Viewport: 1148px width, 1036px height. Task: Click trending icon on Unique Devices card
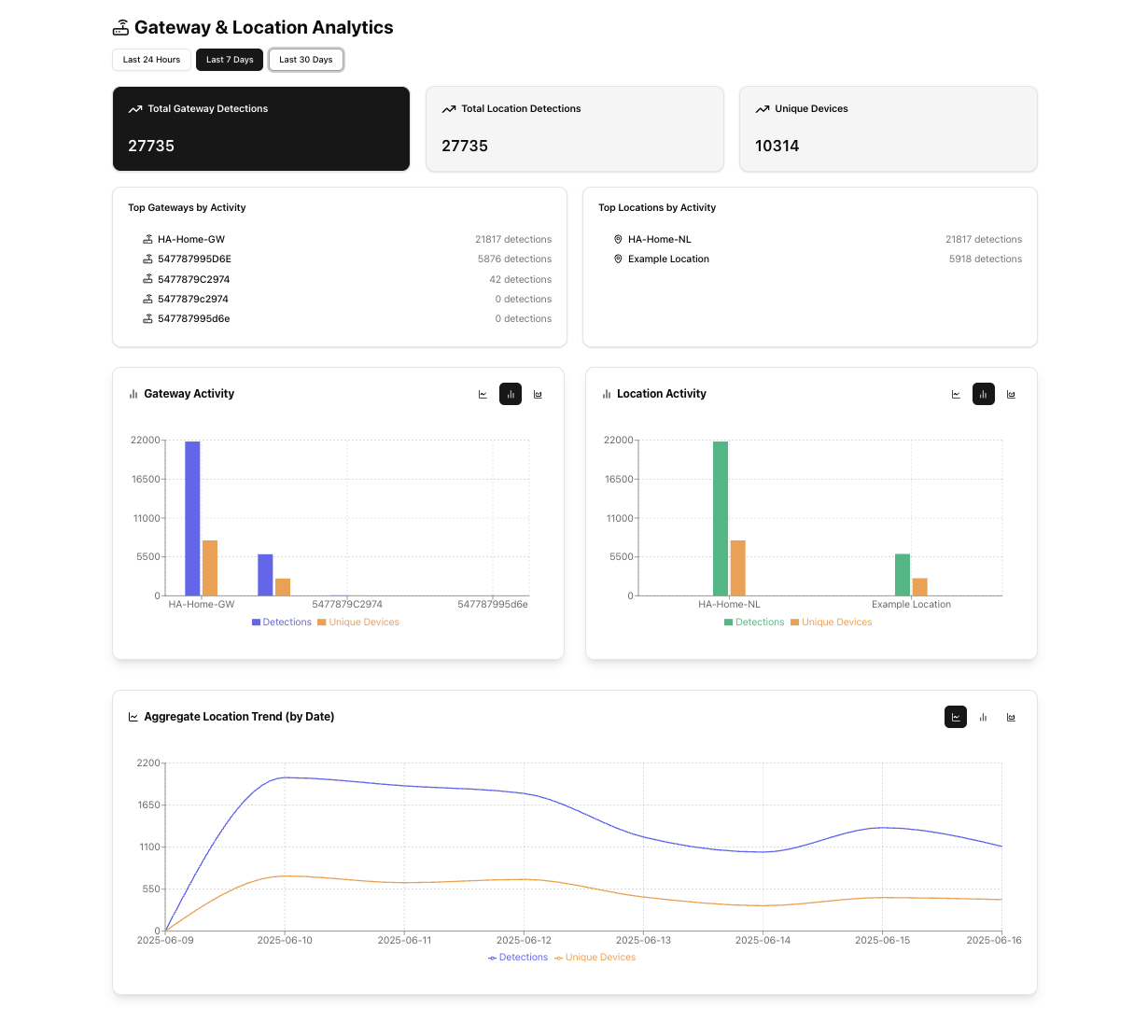pos(763,108)
